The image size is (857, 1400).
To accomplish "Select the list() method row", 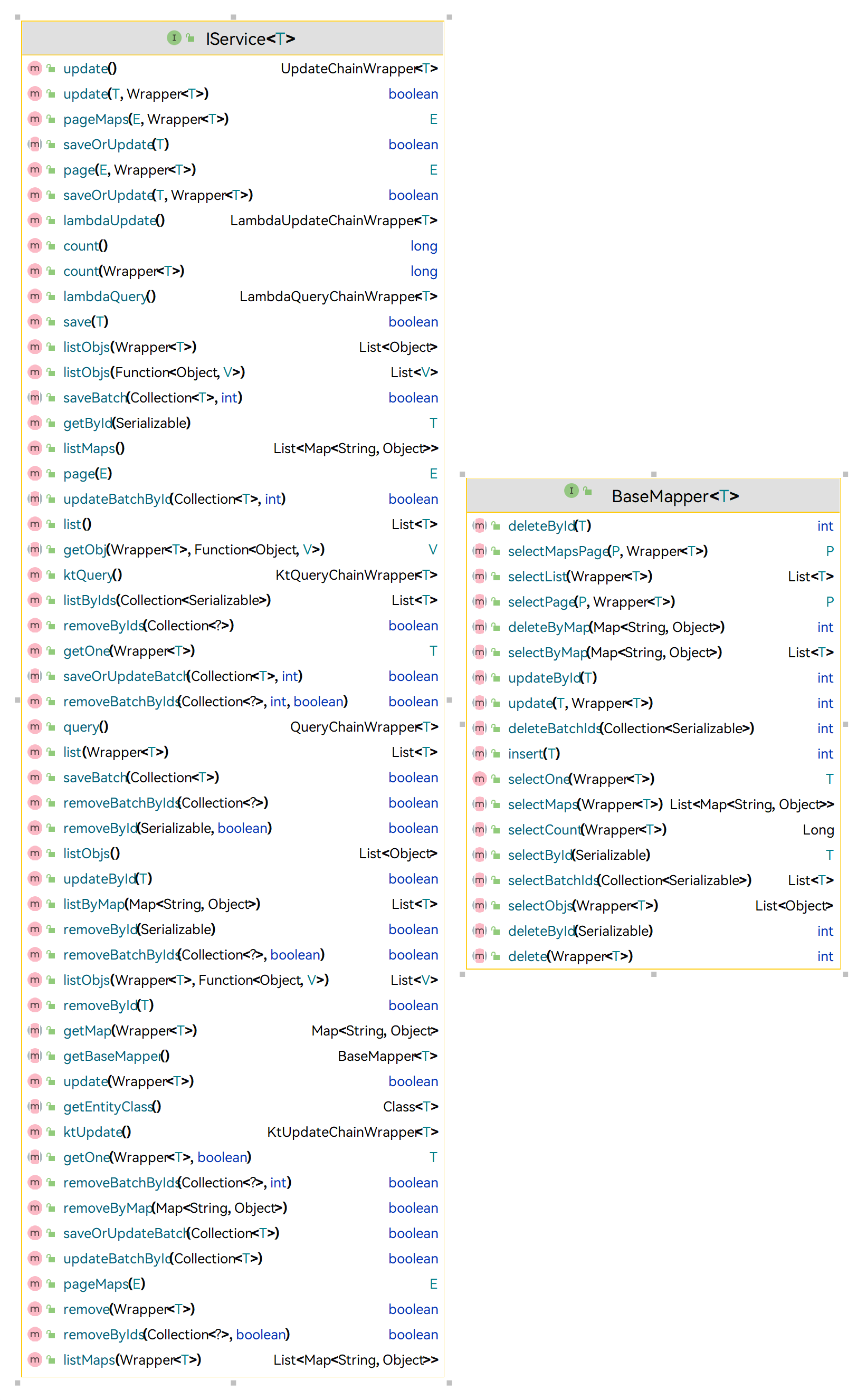I will 232,524.
